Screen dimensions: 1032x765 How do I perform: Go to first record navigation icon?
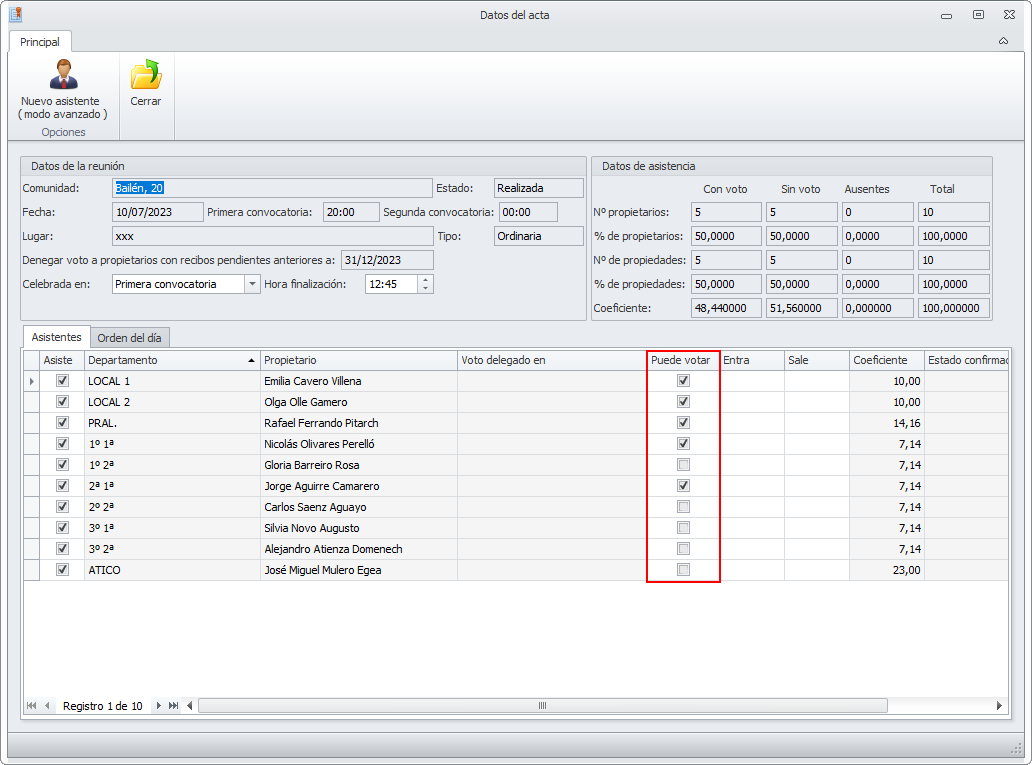pos(32,706)
